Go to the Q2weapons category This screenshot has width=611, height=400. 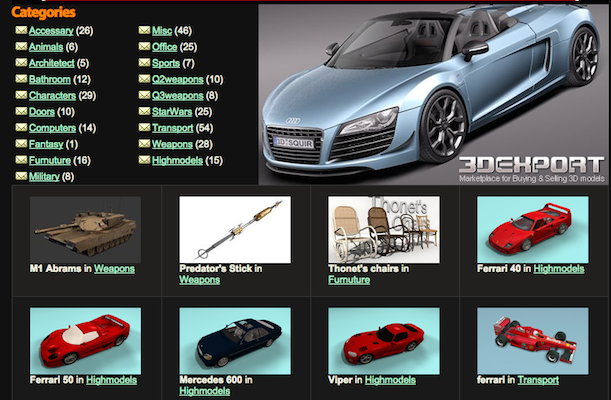[178, 79]
